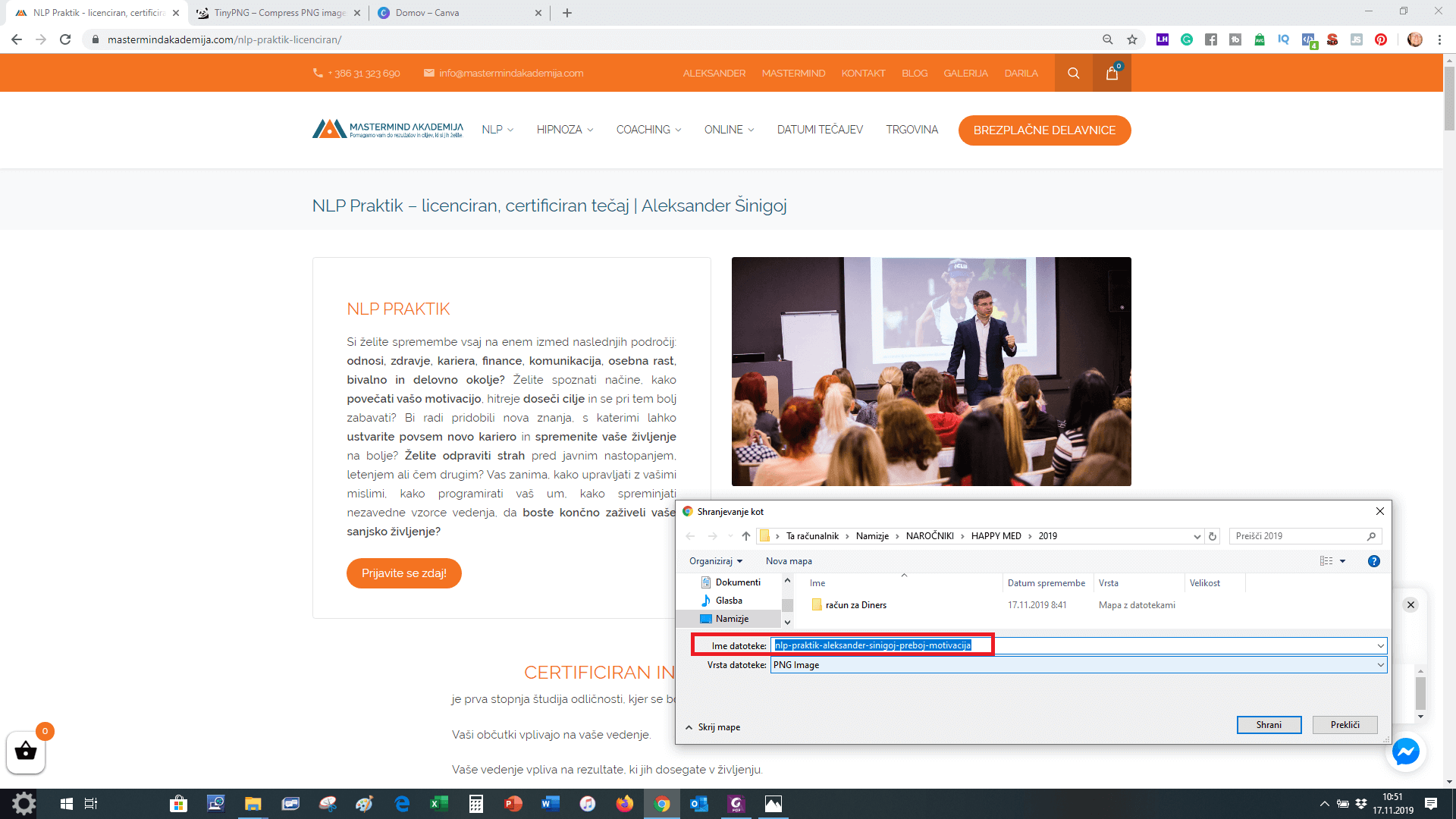Refresh the folder list in dialog

(1213, 536)
